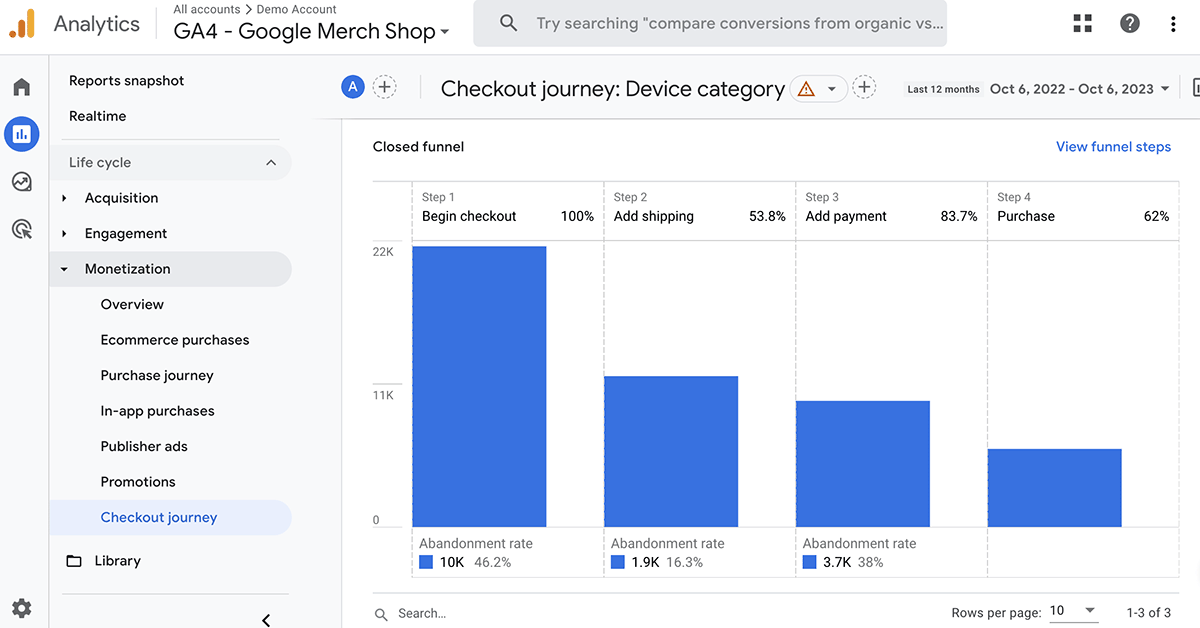Open the Rows per page dropdown
Viewport: 1200px width, 628px height.
click(1074, 611)
